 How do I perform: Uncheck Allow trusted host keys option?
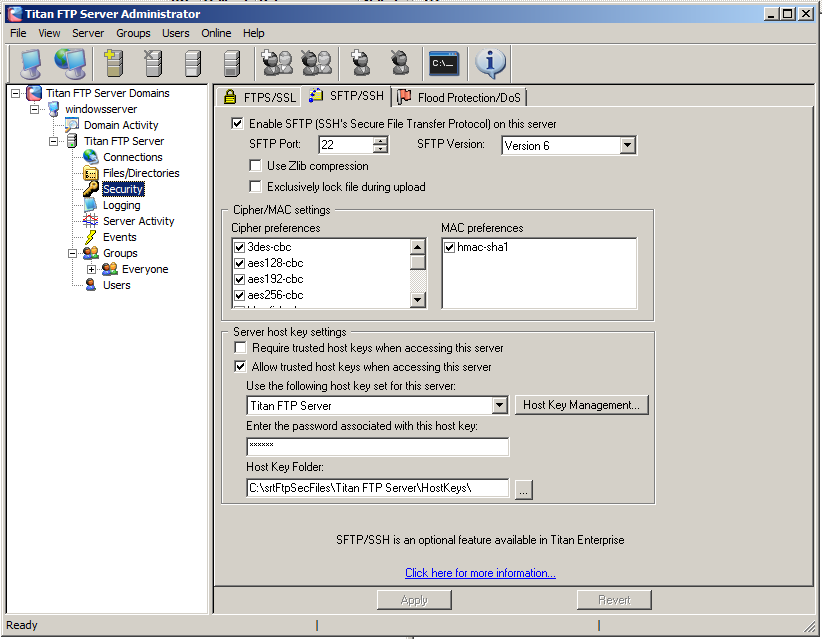240,366
